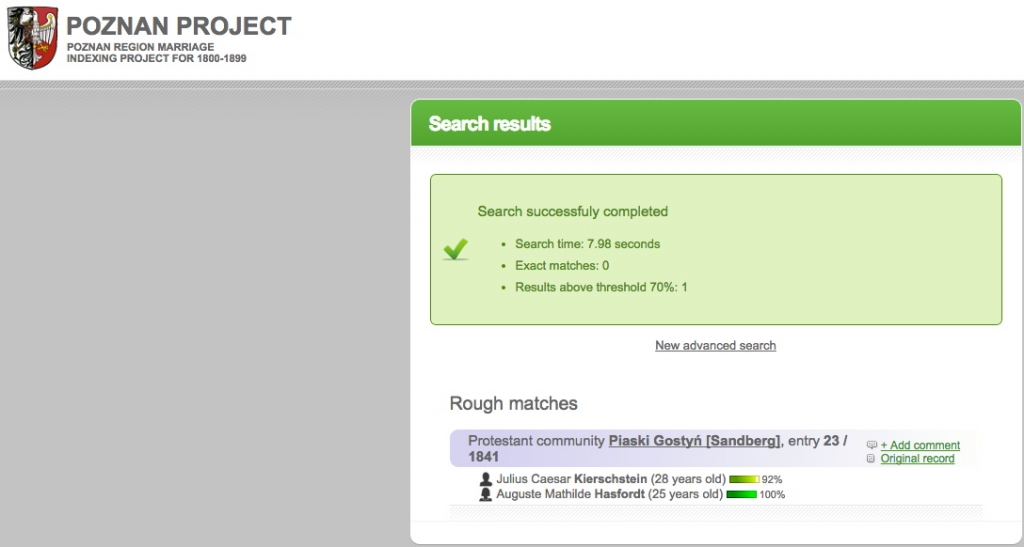Click the Poznan Region Marriage Indexing subtitle
Screen dimensions: 1024x547
coord(157,53)
